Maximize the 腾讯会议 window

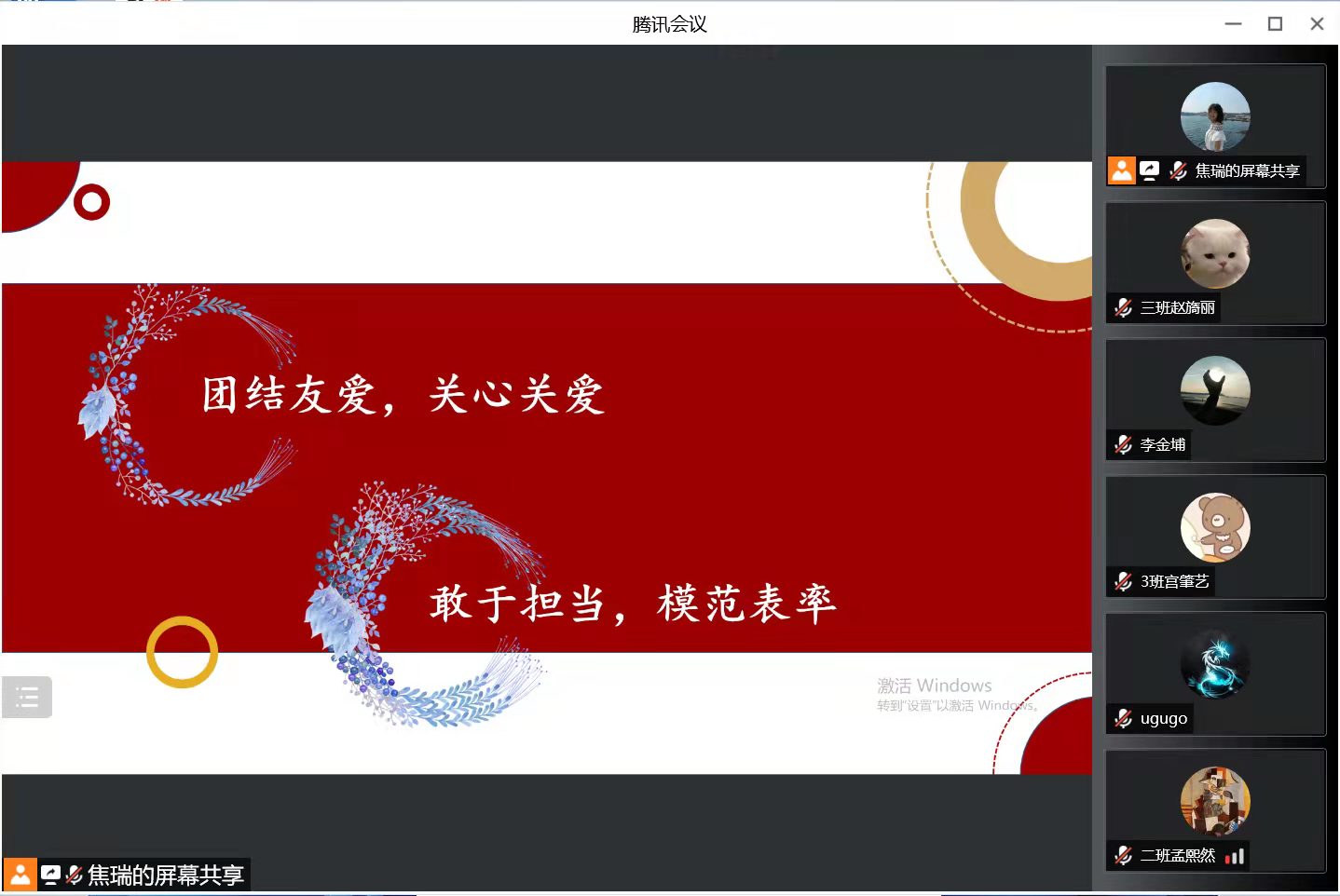pos(1275,24)
